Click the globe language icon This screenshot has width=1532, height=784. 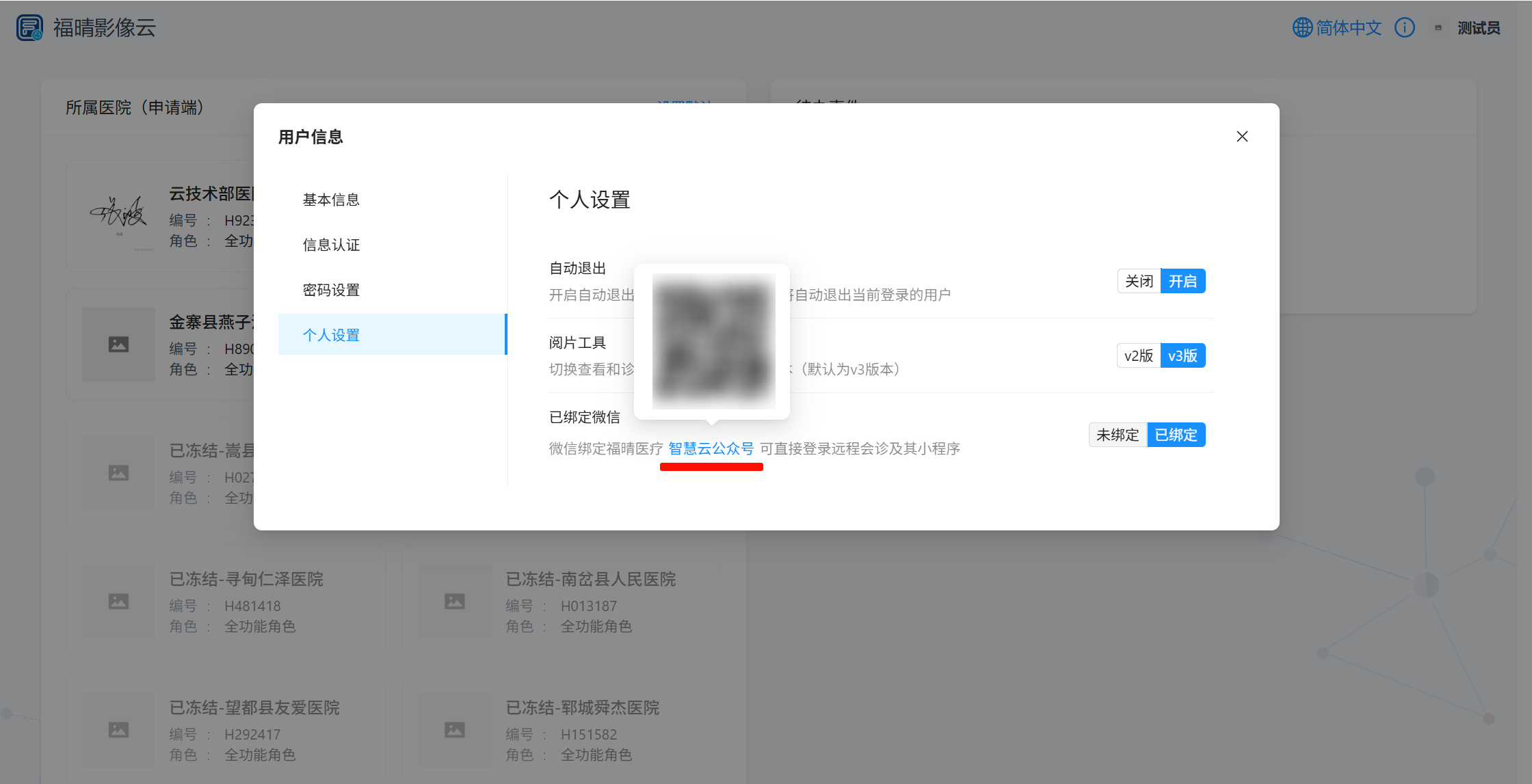1302,28
